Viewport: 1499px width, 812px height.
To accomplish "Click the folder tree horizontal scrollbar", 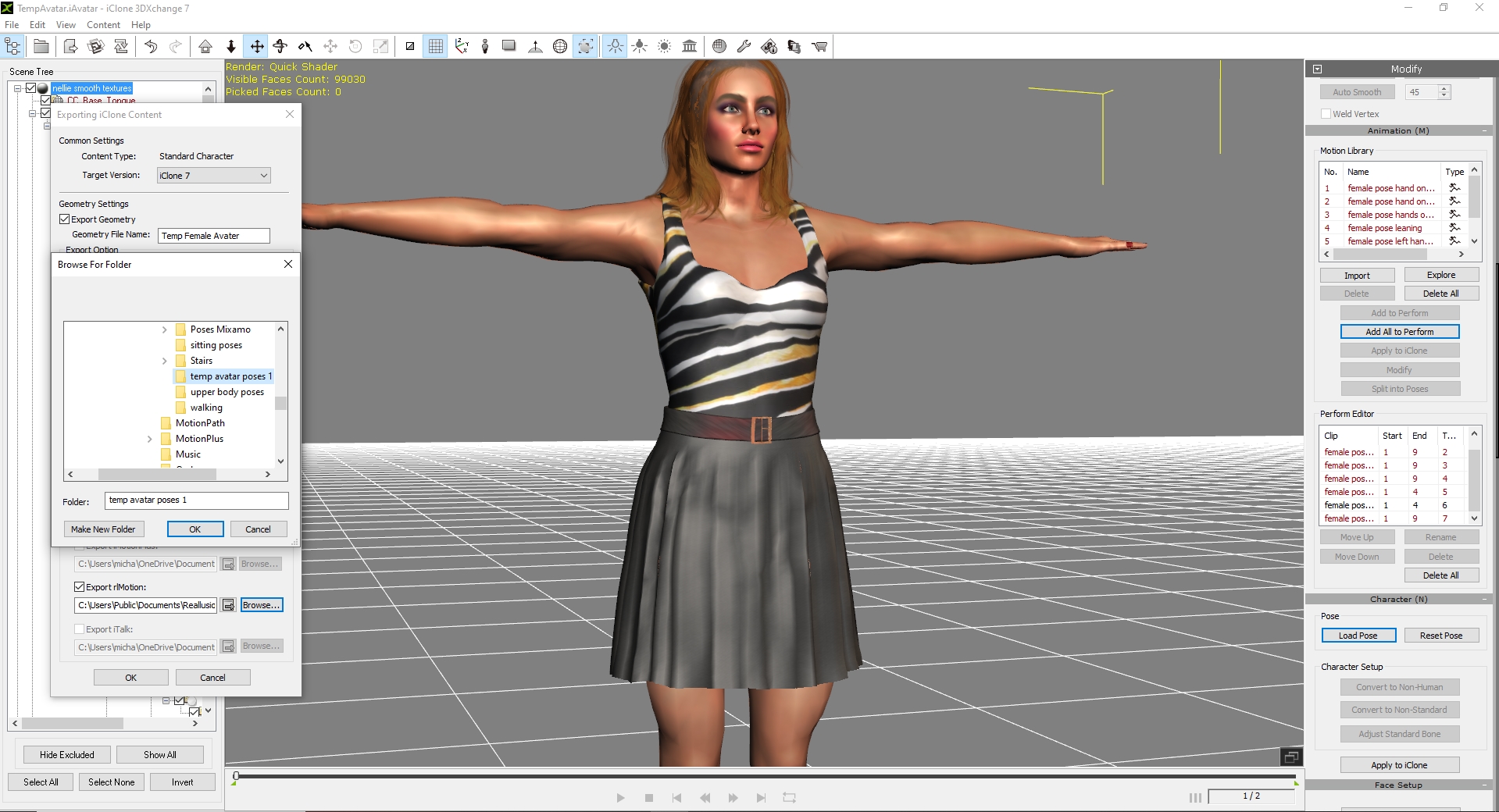I will pos(156,474).
